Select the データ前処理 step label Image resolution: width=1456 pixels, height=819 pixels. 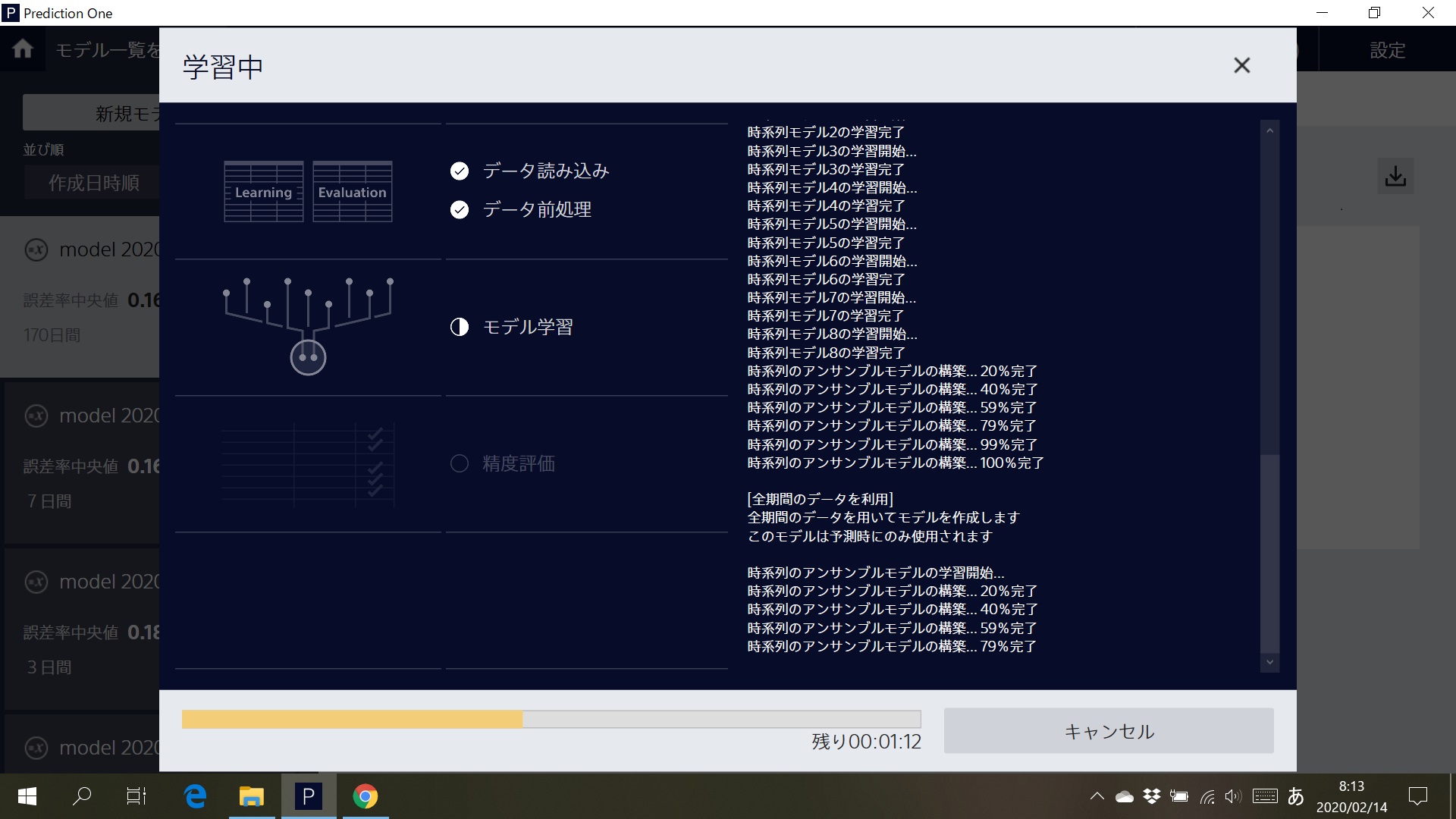537,210
